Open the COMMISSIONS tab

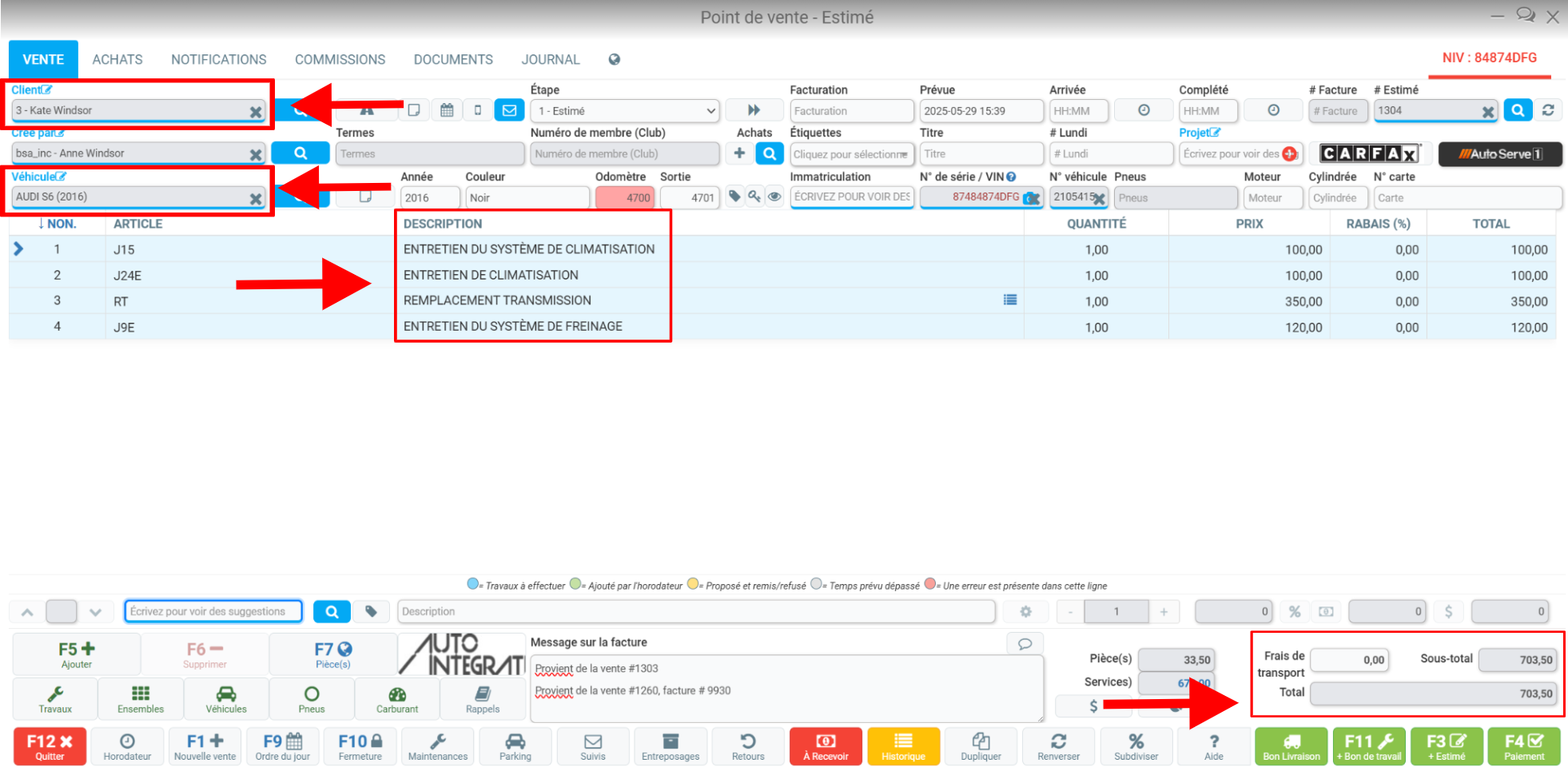[x=340, y=59]
